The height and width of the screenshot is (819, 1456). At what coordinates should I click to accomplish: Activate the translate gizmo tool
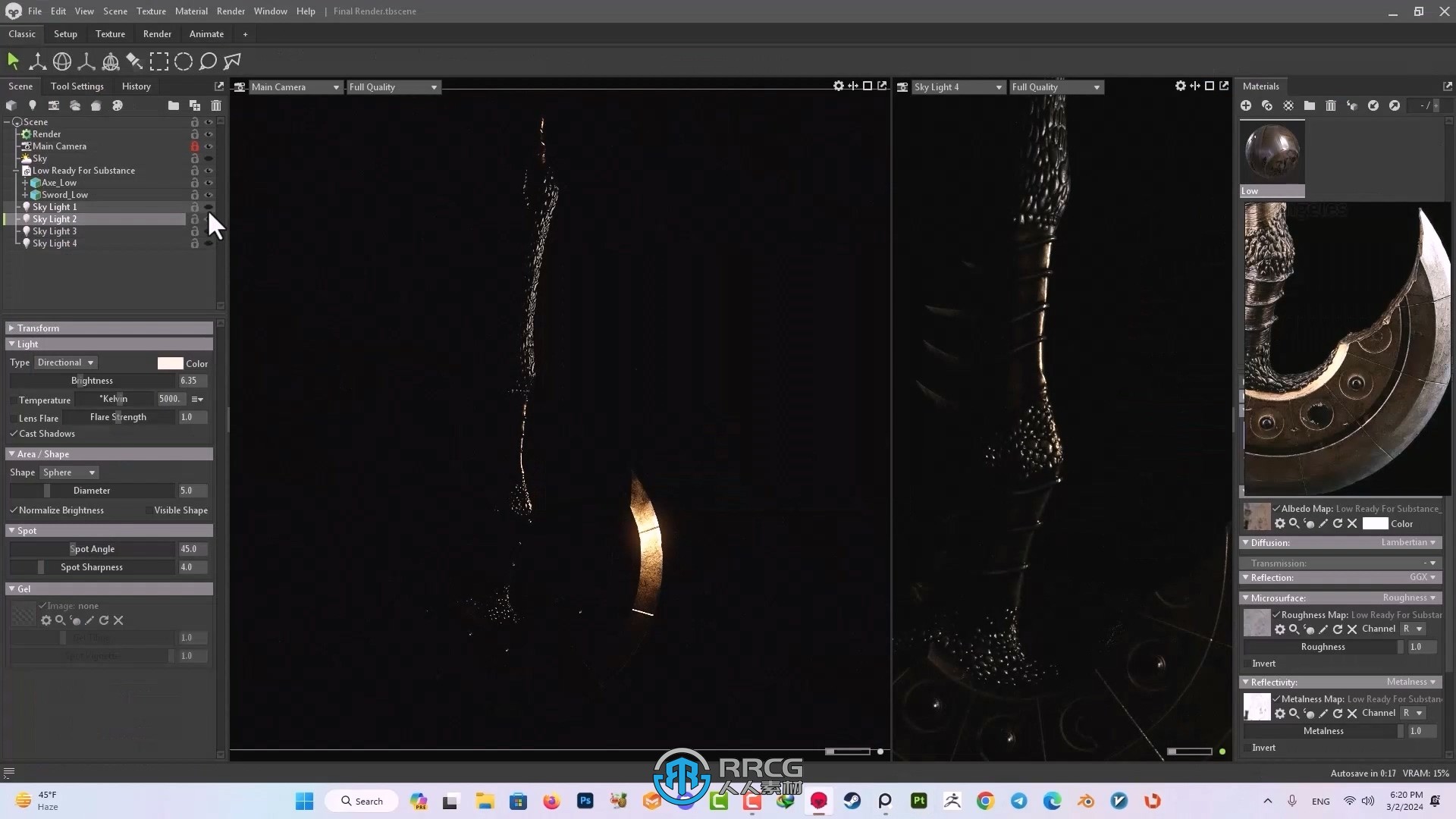point(37,61)
